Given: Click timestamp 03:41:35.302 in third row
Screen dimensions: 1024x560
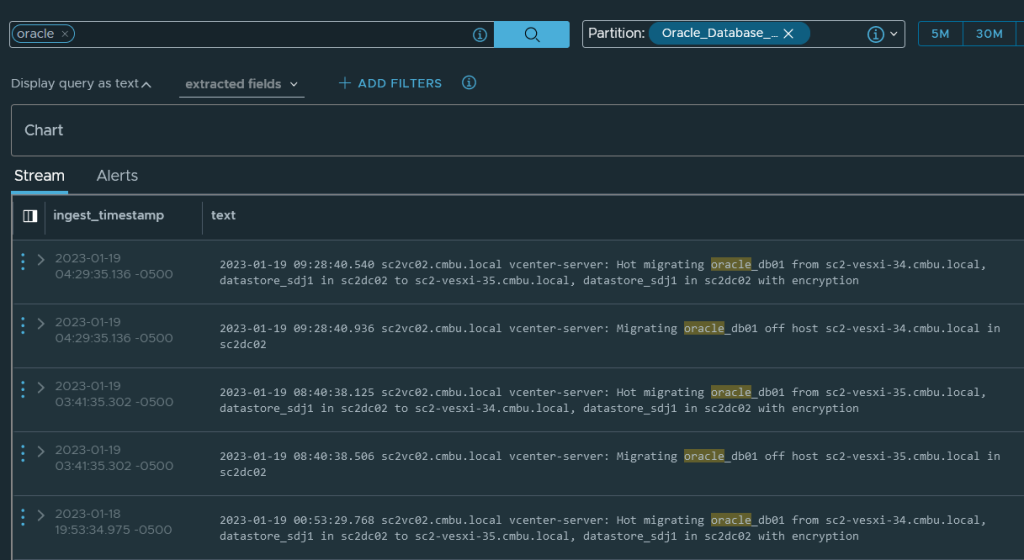Looking at the screenshot, I should click(114, 403).
